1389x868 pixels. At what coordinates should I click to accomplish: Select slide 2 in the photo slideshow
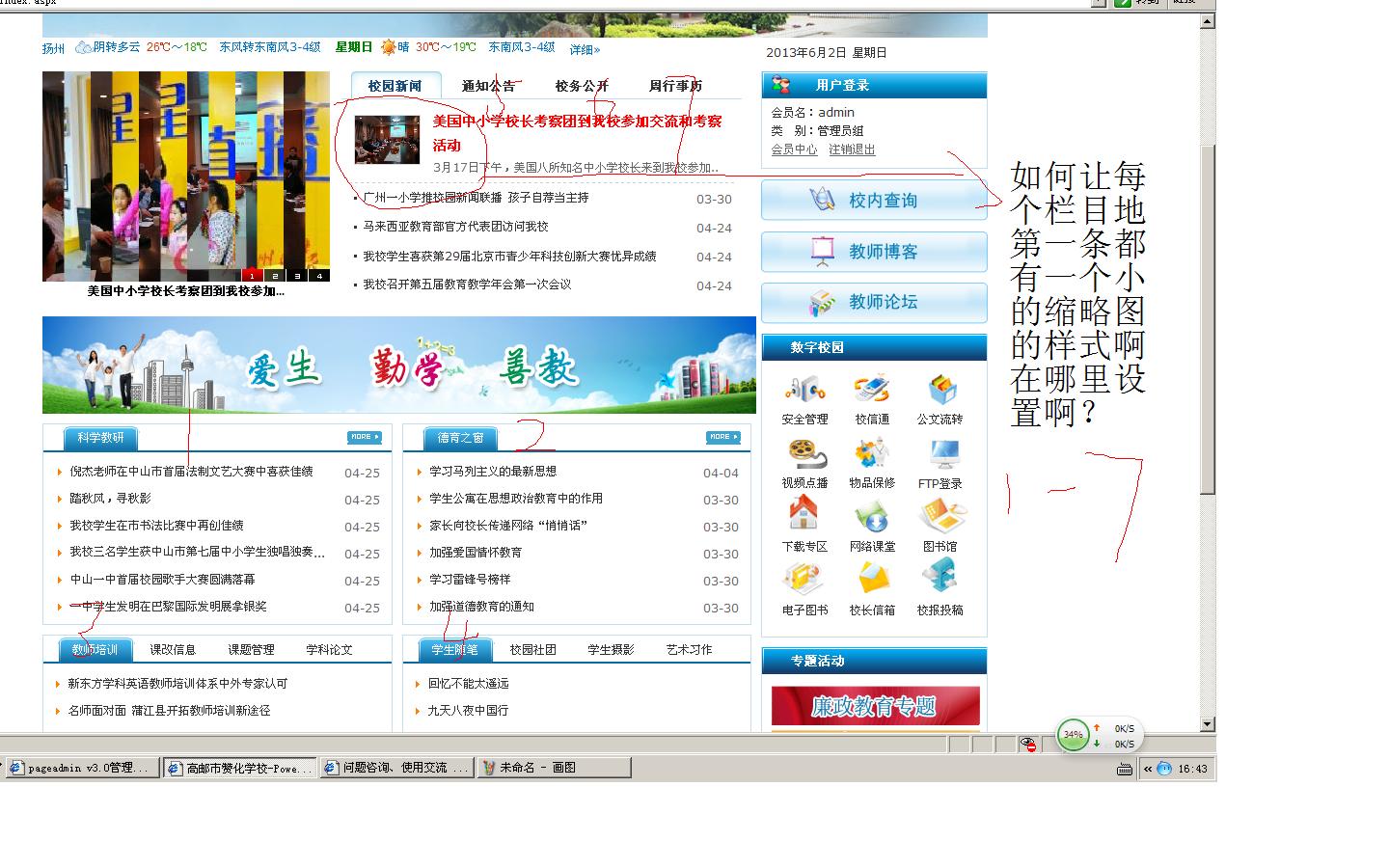275,276
